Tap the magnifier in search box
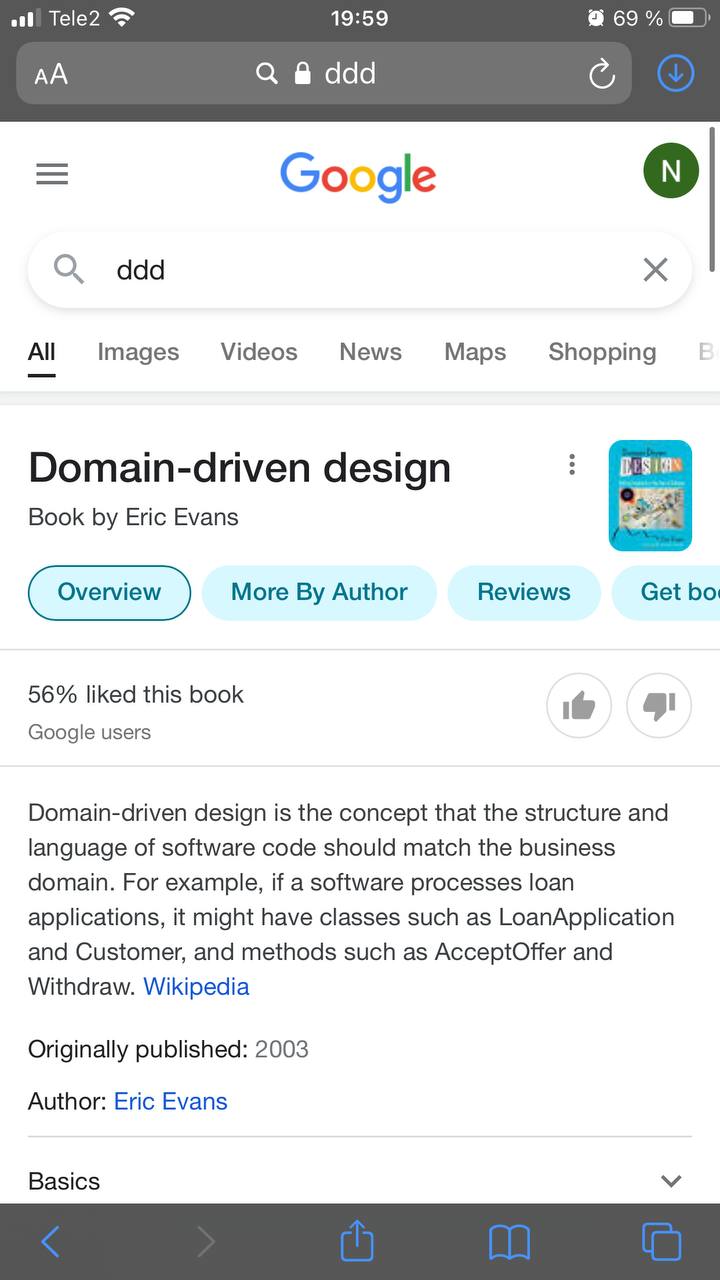Viewport: 720px width, 1280px height. coord(68,269)
